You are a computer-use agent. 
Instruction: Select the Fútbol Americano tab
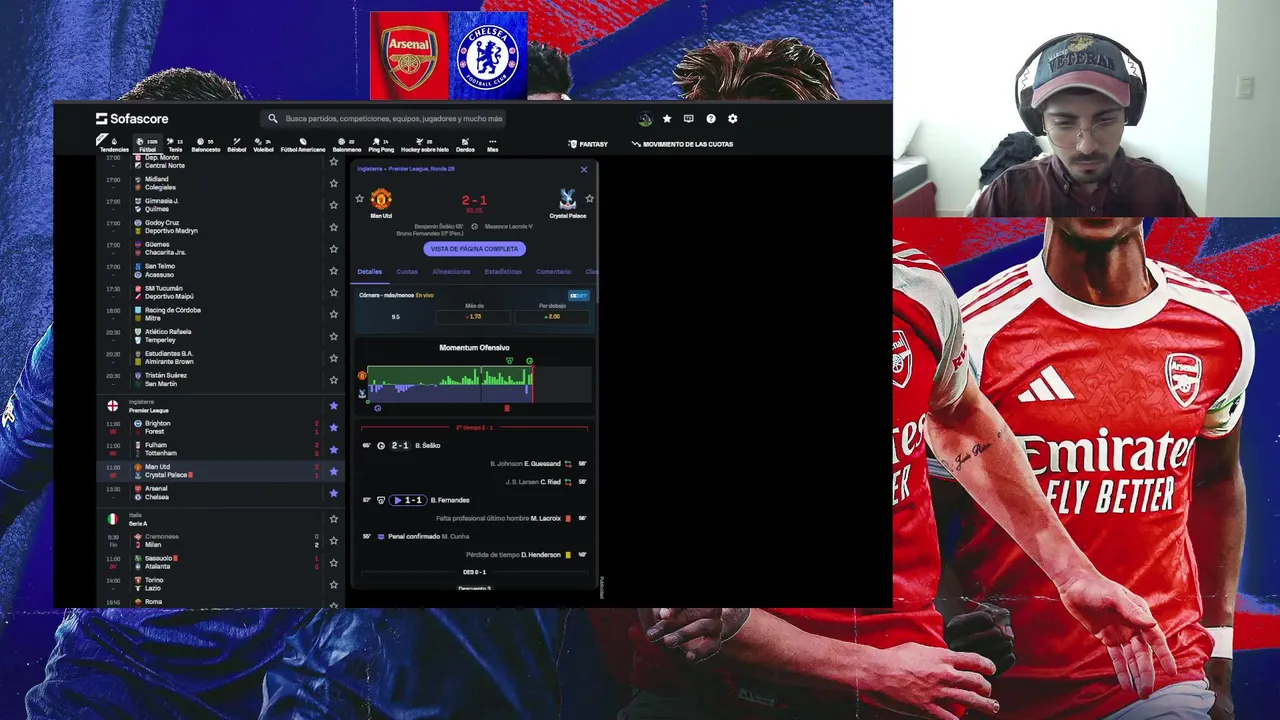303,145
